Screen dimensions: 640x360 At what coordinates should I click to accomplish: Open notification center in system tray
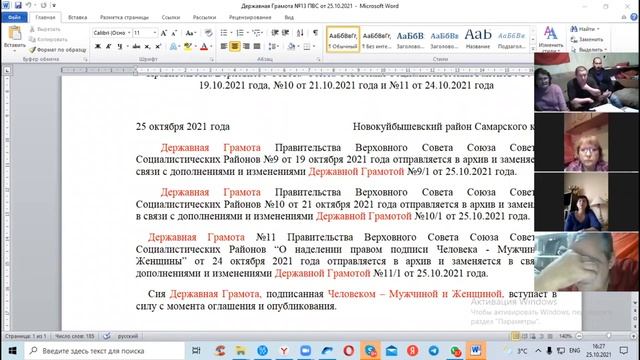click(624, 350)
